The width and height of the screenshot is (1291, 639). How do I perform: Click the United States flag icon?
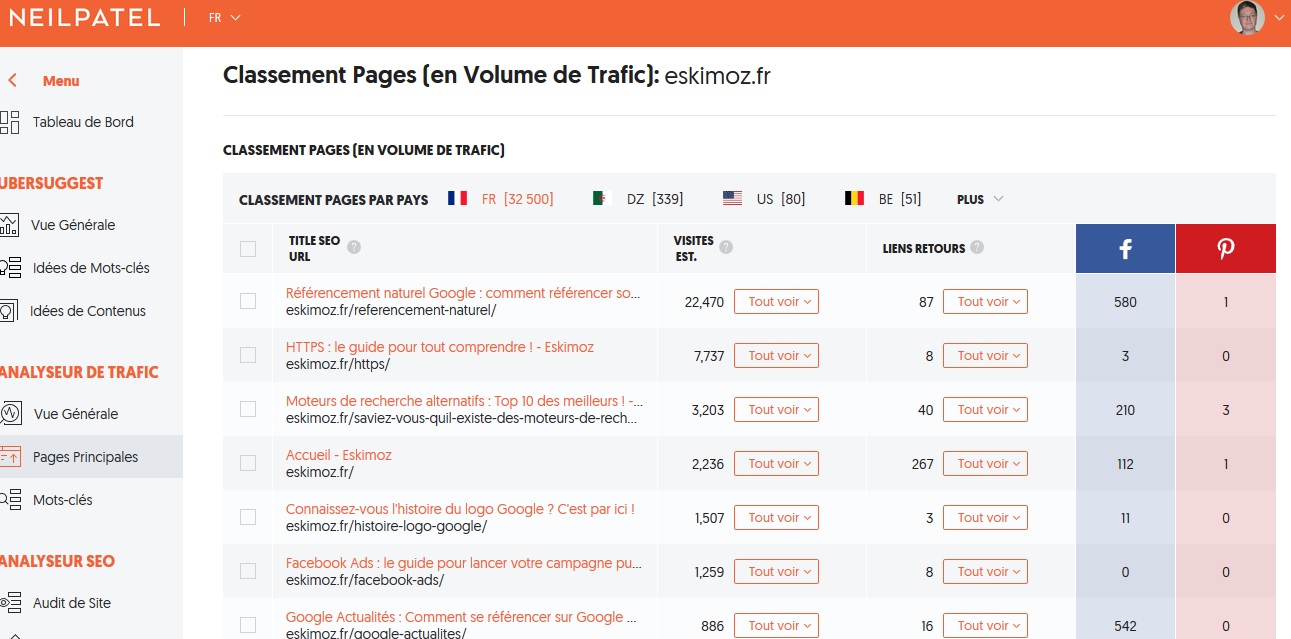point(732,199)
